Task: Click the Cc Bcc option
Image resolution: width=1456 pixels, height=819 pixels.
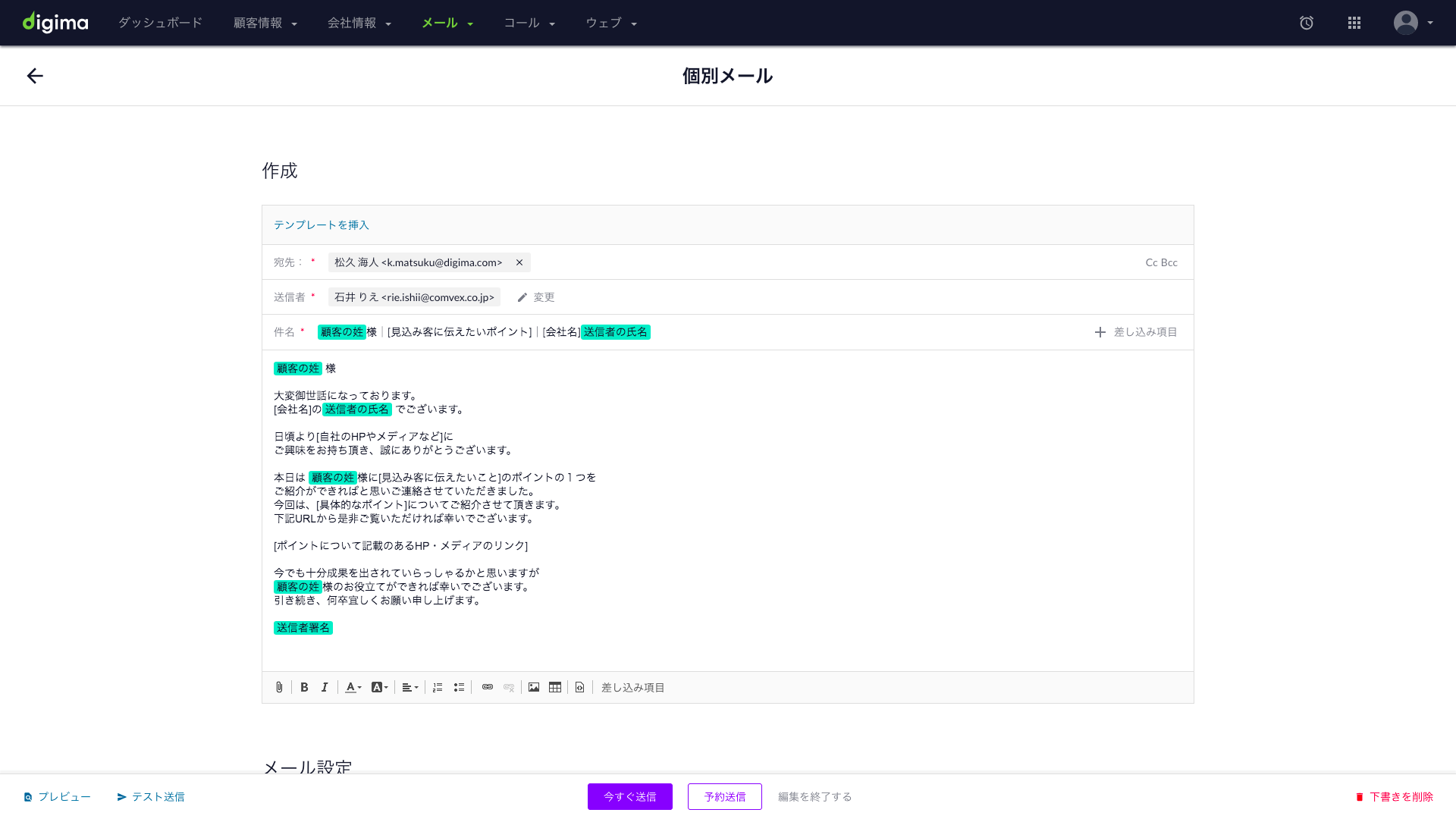Action: click(x=1161, y=262)
